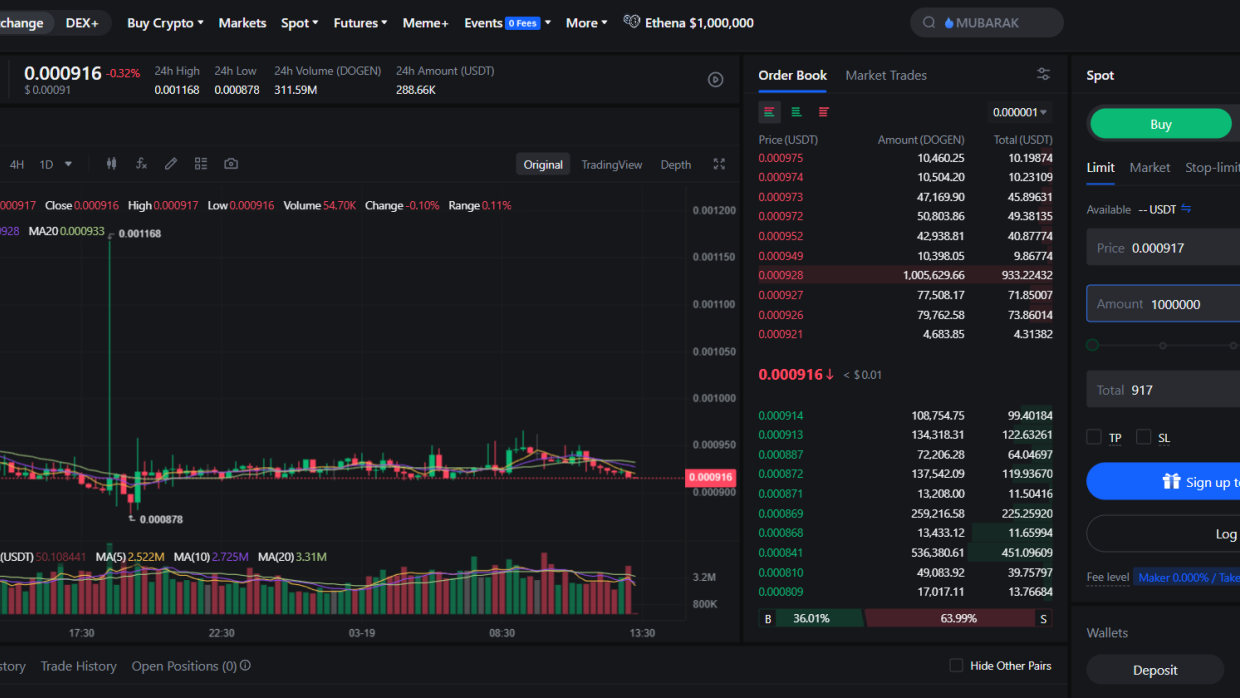Enable the SL checkbox

pyautogui.click(x=1144, y=437)
